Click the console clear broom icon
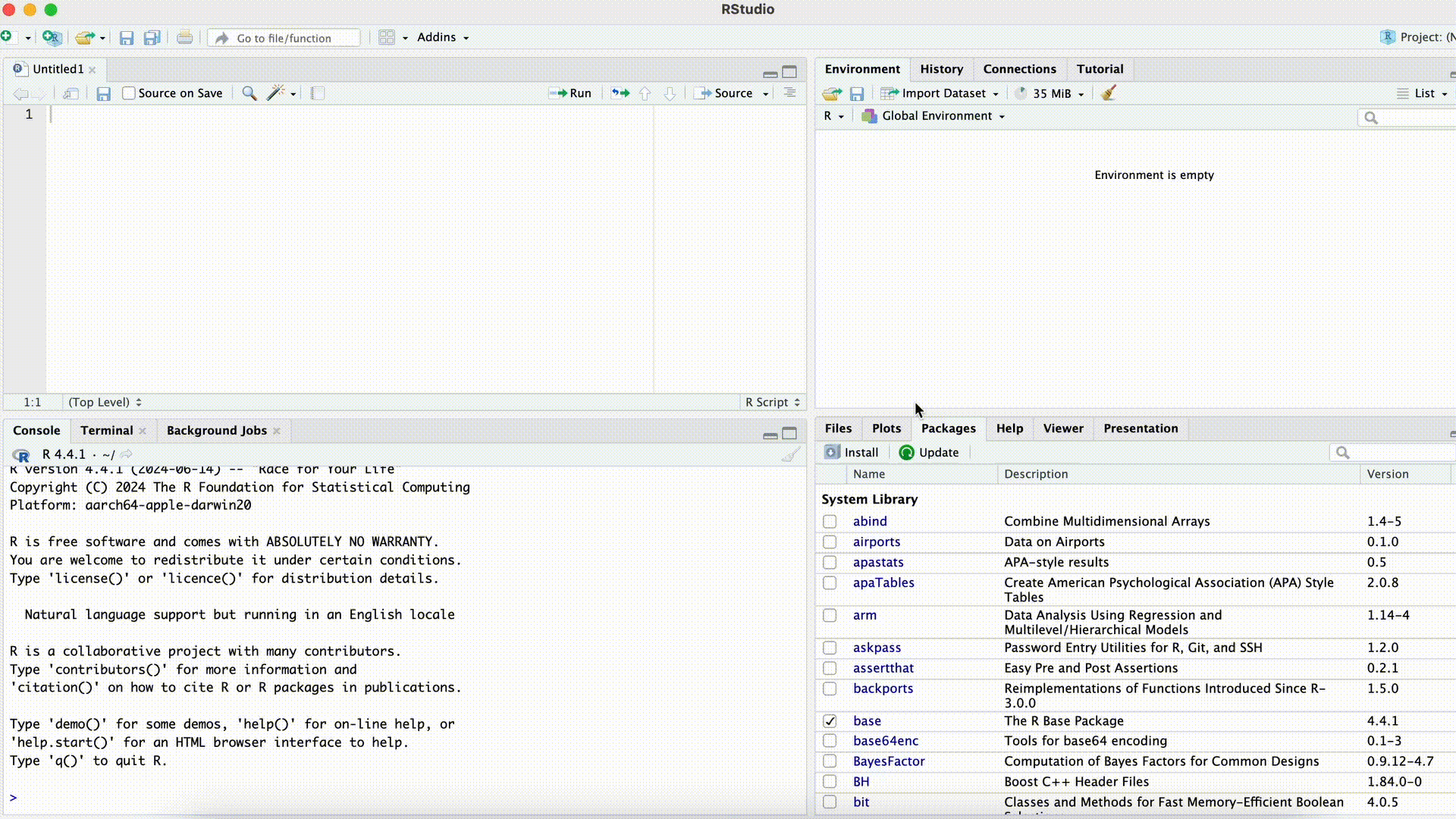Image resolution: width=1456 pixels, height=819 pixels. click(x=790, y=455)
